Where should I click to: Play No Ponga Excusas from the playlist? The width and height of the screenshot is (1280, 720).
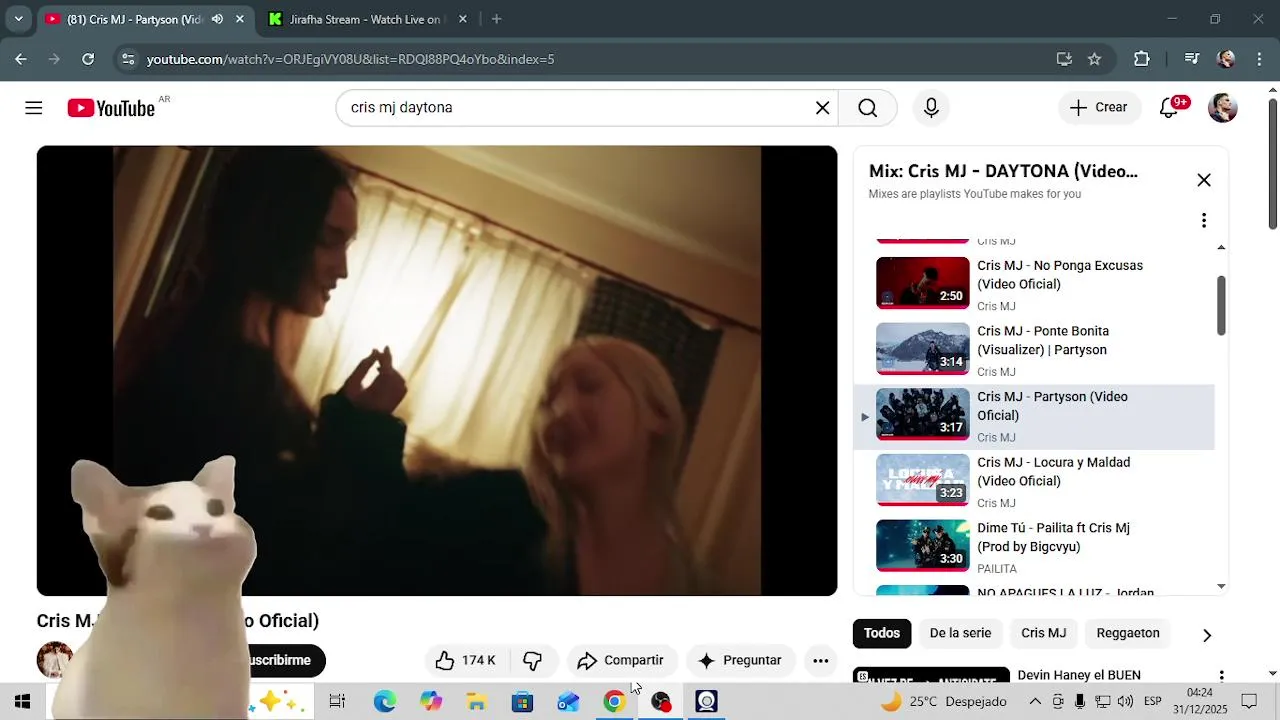[1034, 282]
